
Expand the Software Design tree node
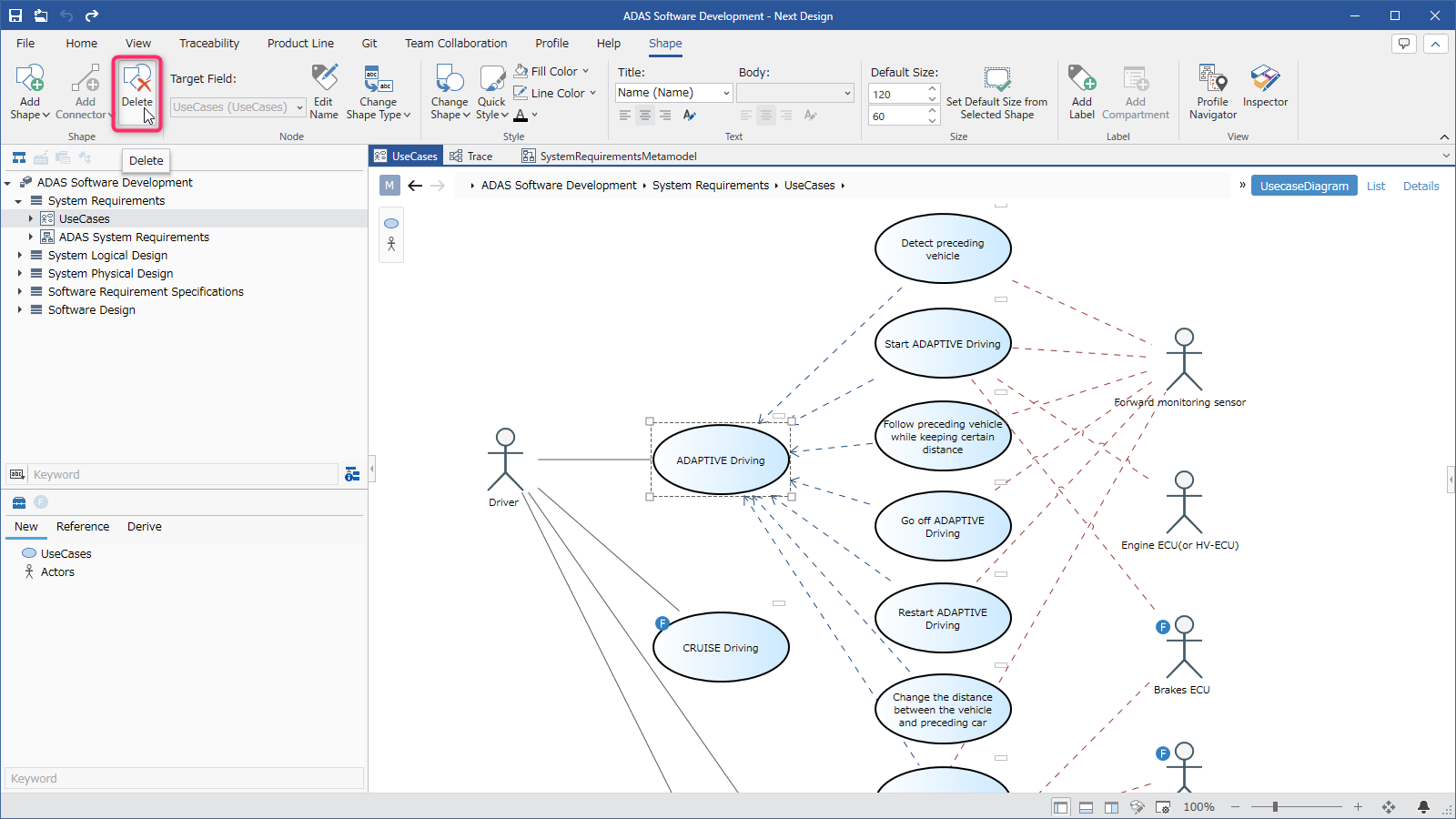click(19, 310)
